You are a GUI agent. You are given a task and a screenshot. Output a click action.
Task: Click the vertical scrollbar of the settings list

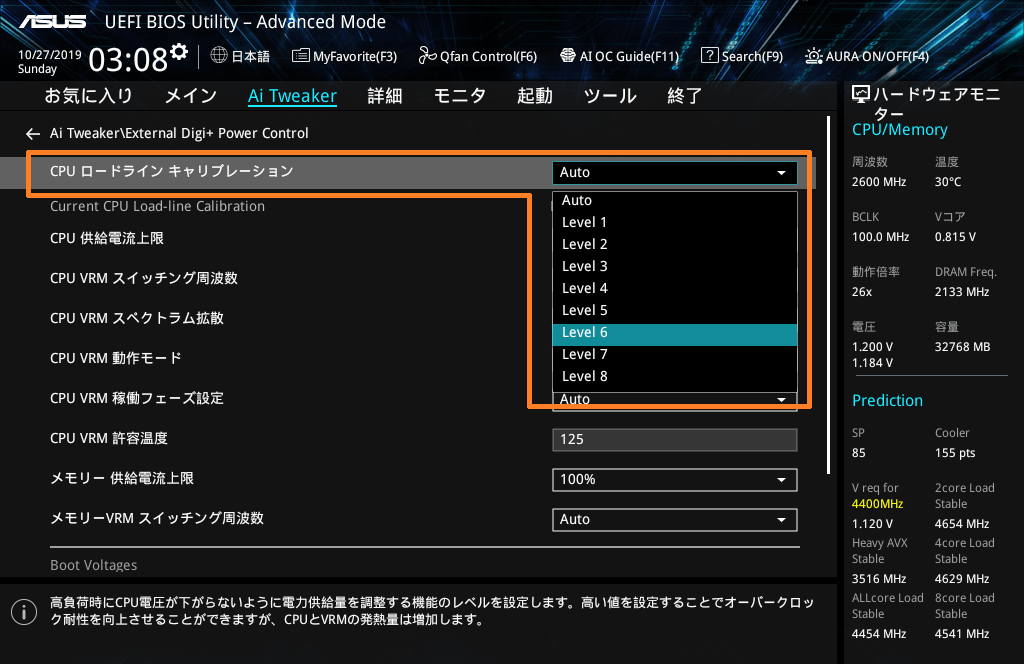click(828, 295)
